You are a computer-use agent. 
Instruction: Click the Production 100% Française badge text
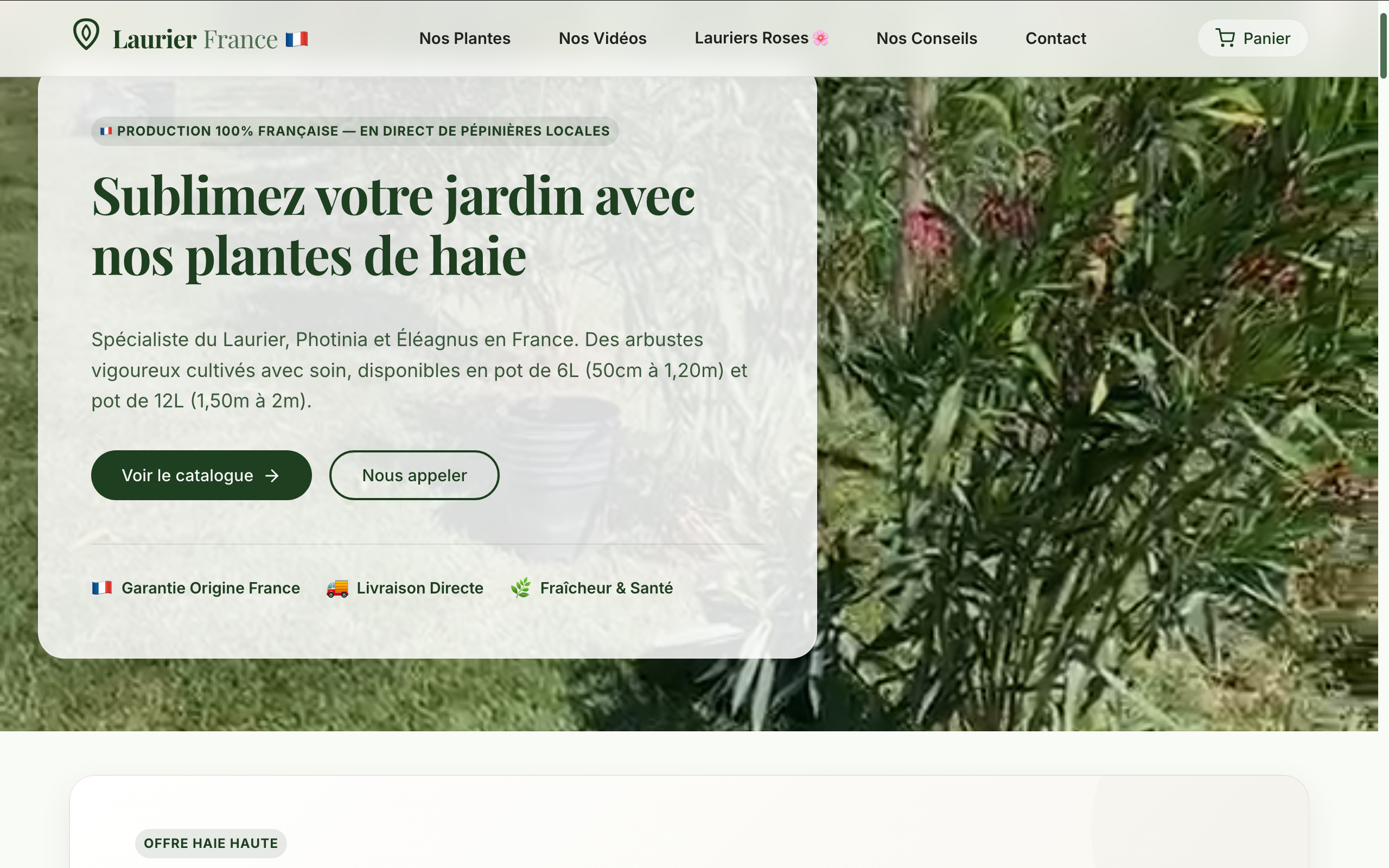pyautogui.click(x=364, y=131)
